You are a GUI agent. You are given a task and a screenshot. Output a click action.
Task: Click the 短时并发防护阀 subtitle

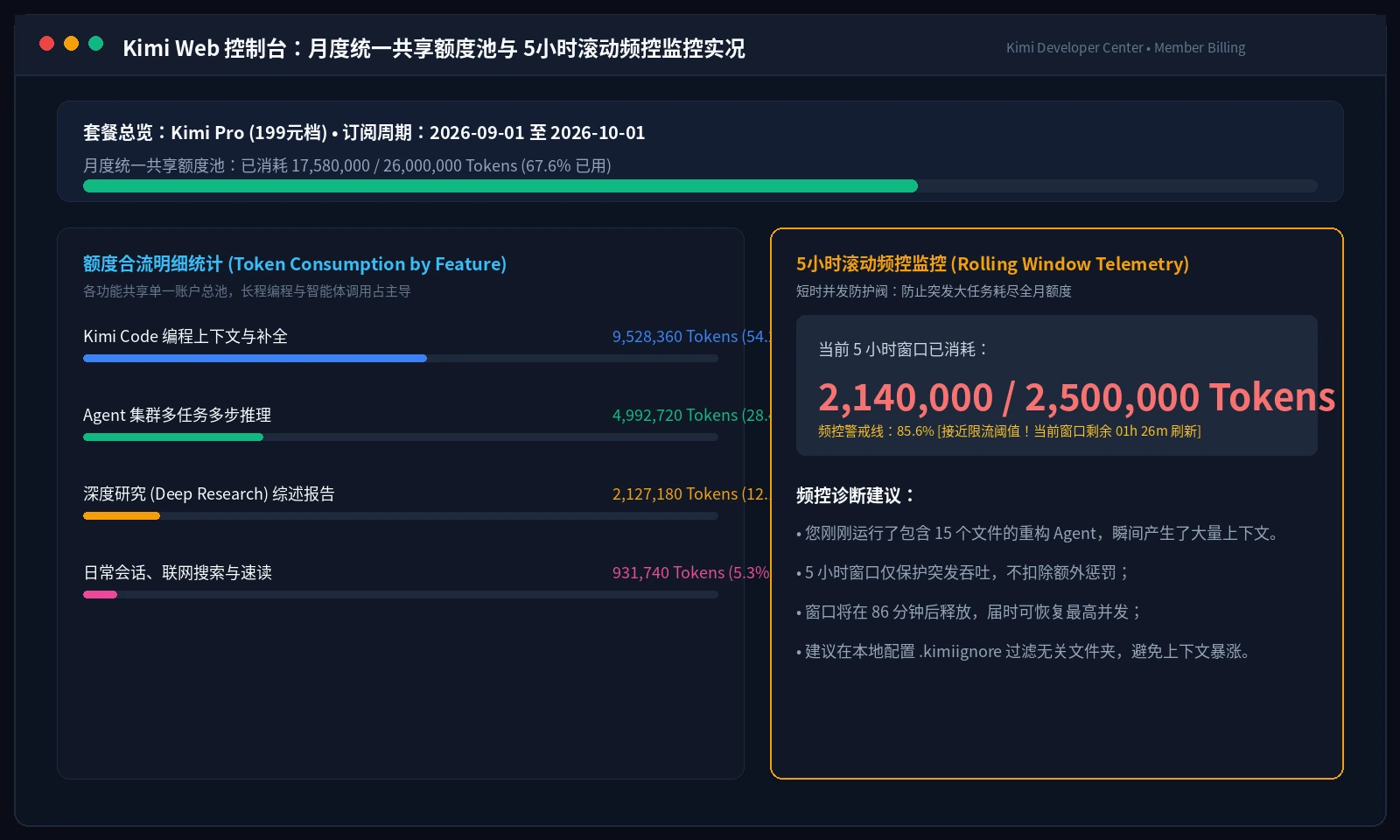point(934,291)
